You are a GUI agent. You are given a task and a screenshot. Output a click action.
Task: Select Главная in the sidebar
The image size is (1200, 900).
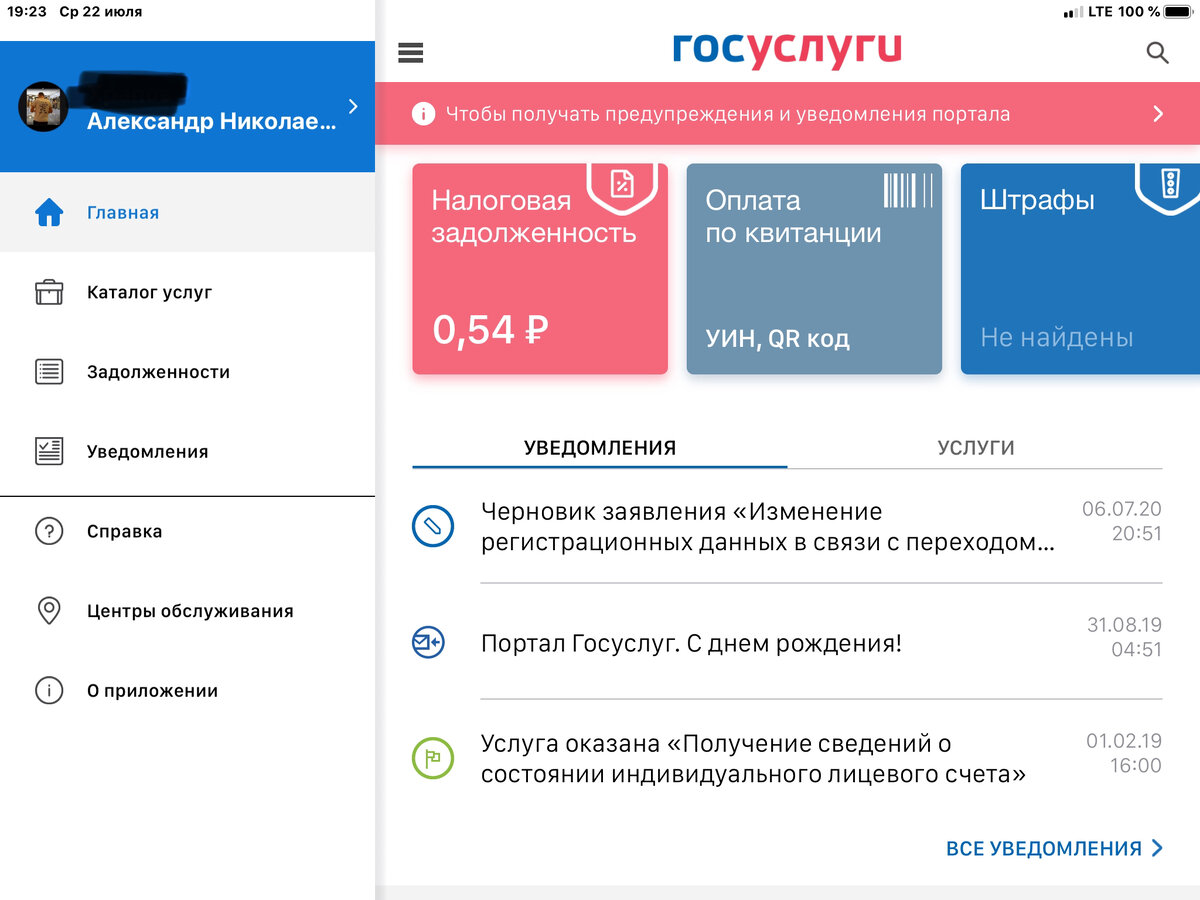187,213
